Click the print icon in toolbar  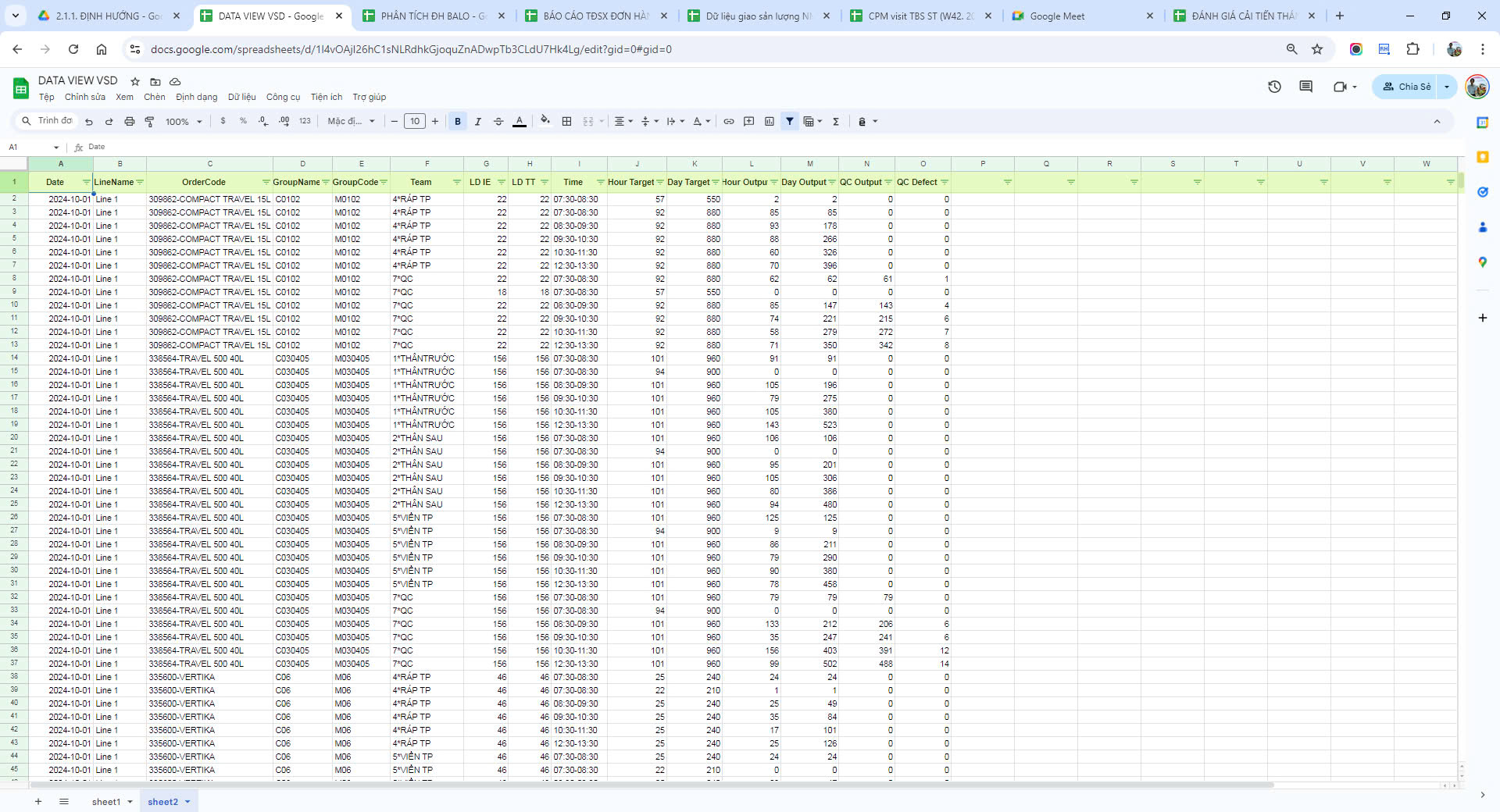tap(130, 122)
